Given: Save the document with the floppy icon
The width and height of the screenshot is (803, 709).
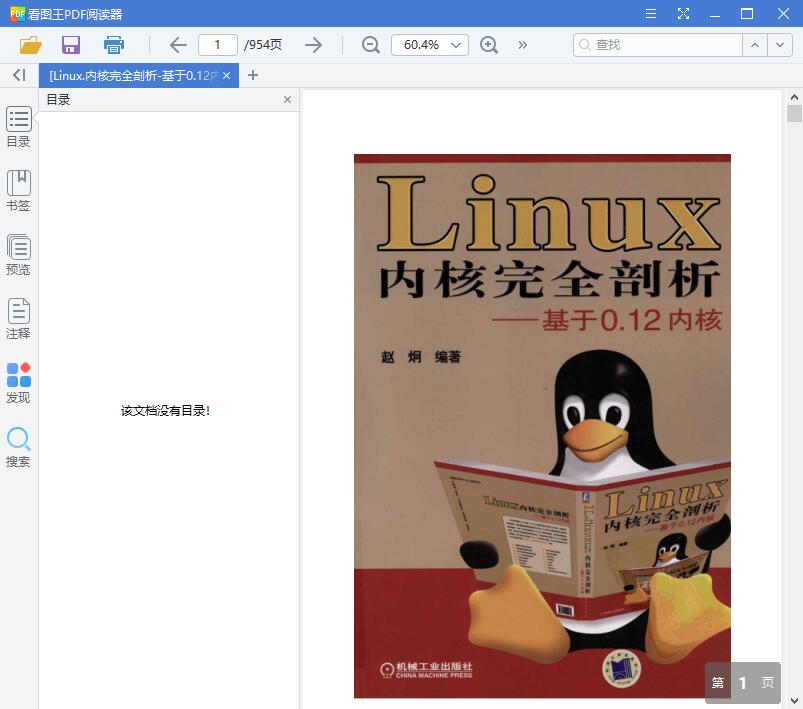Looking at the screenshot, I should pyautogui.click(x=71, y=45).
